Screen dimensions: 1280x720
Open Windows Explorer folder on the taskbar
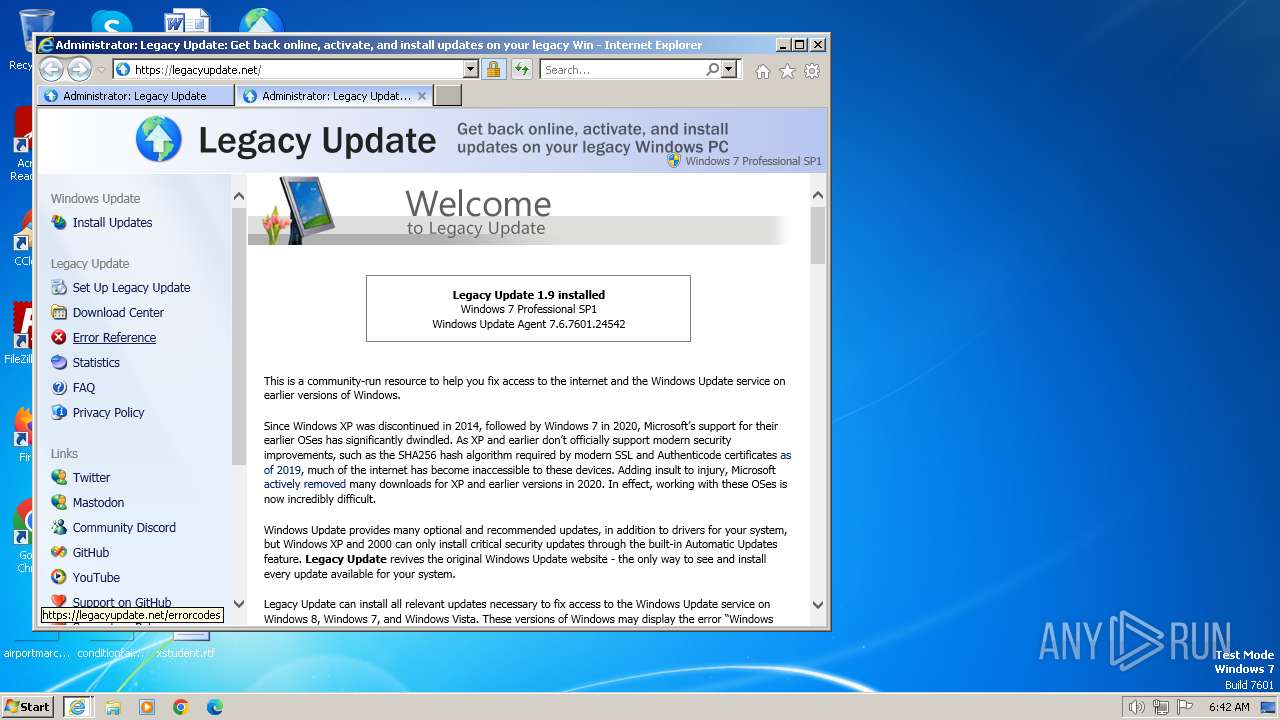pos(113,707)
